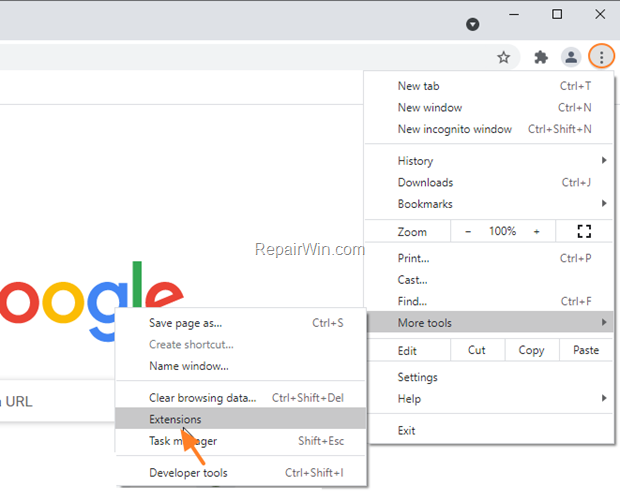620x501 pixels.
Task: Expand the More tools submenu
Action: 489,323
